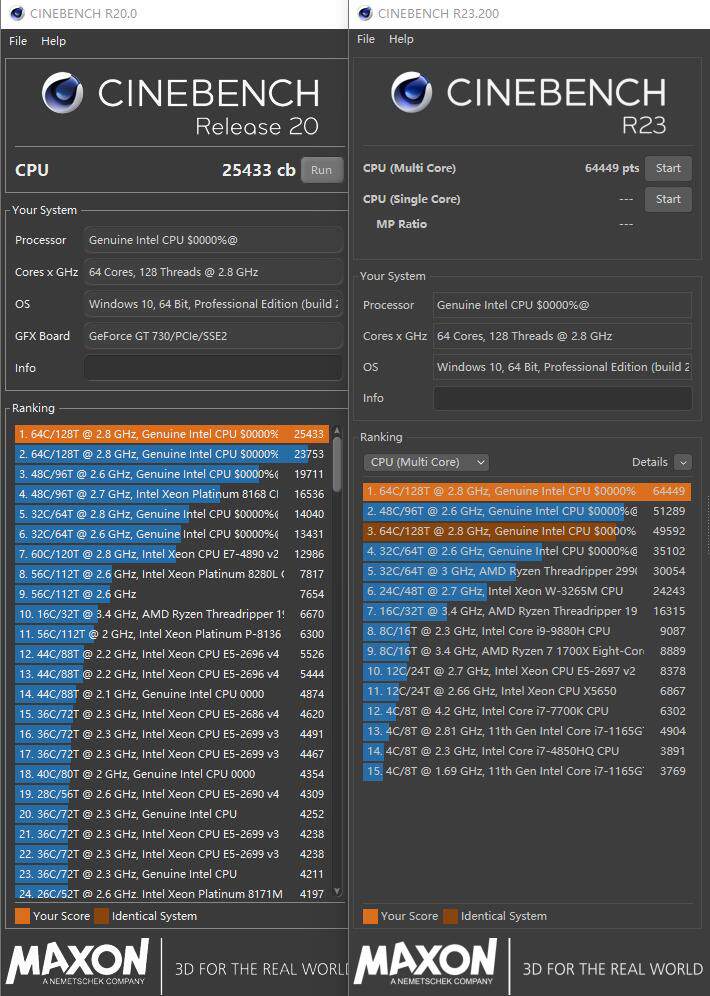This screenshot has height=996, width=710.
Task: Click the scroll-down arrow of R20 ranking list
Action: 337,891
